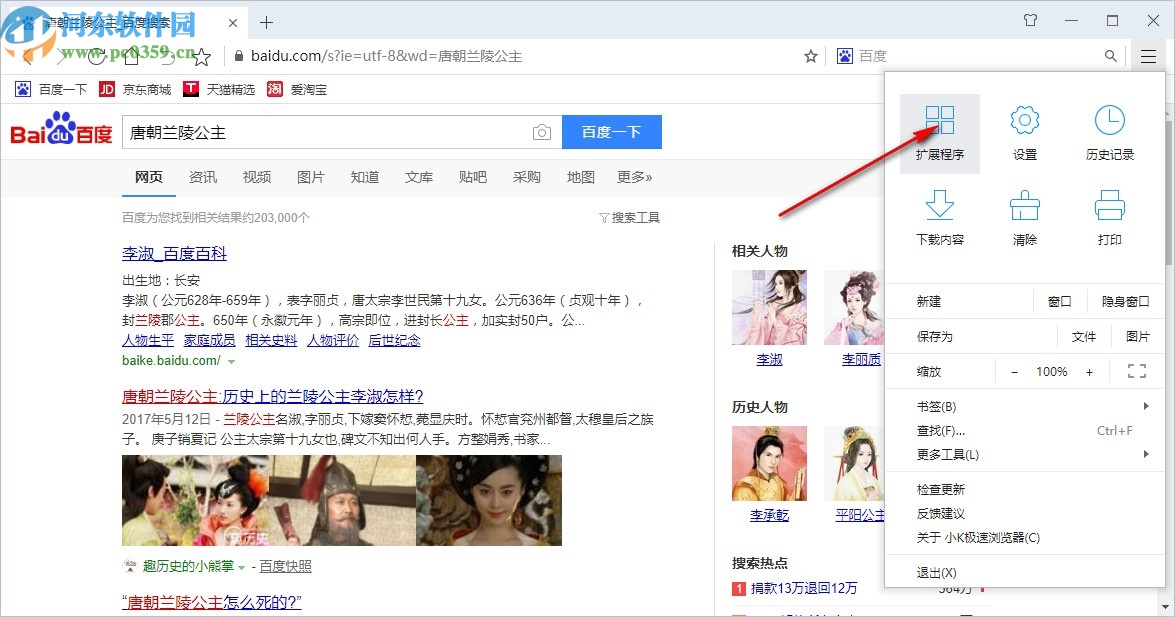Viewport: 1175px width, 617px height.
Task: Search by image using the camera icon
Action: pyautogui.click(x=541, y=131)
